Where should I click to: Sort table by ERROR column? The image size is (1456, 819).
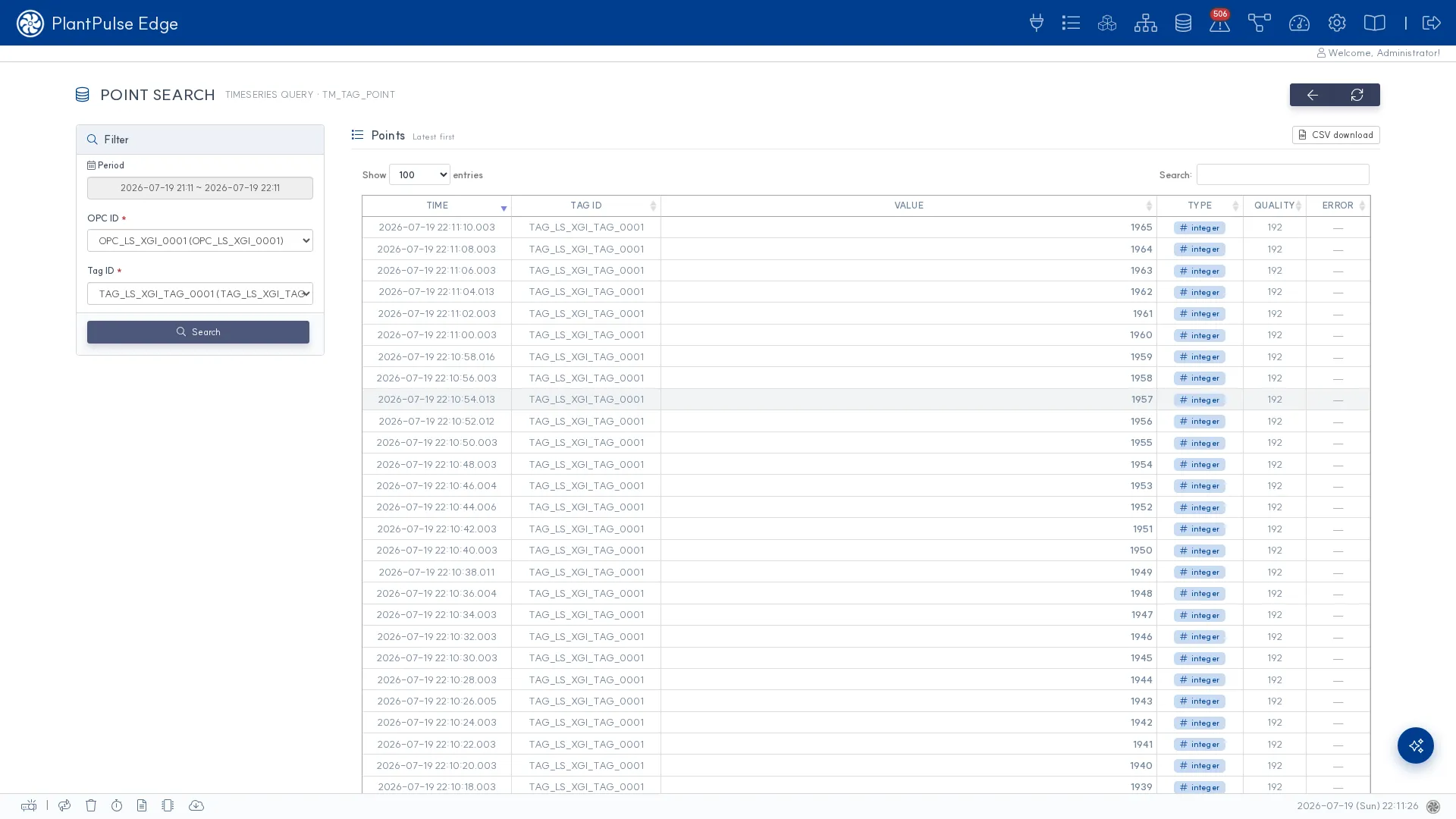(x=1338, y=206)
